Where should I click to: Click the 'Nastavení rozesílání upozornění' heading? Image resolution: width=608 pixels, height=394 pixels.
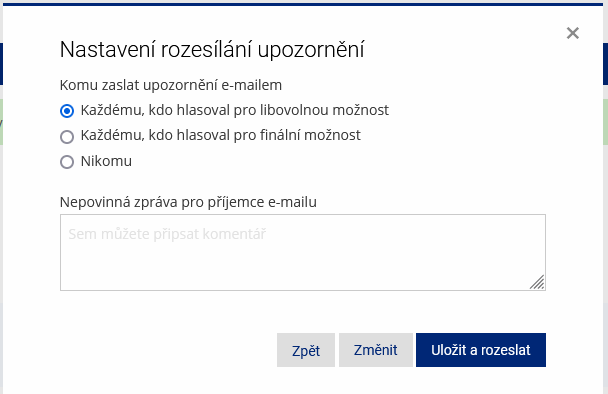[212, 50]
